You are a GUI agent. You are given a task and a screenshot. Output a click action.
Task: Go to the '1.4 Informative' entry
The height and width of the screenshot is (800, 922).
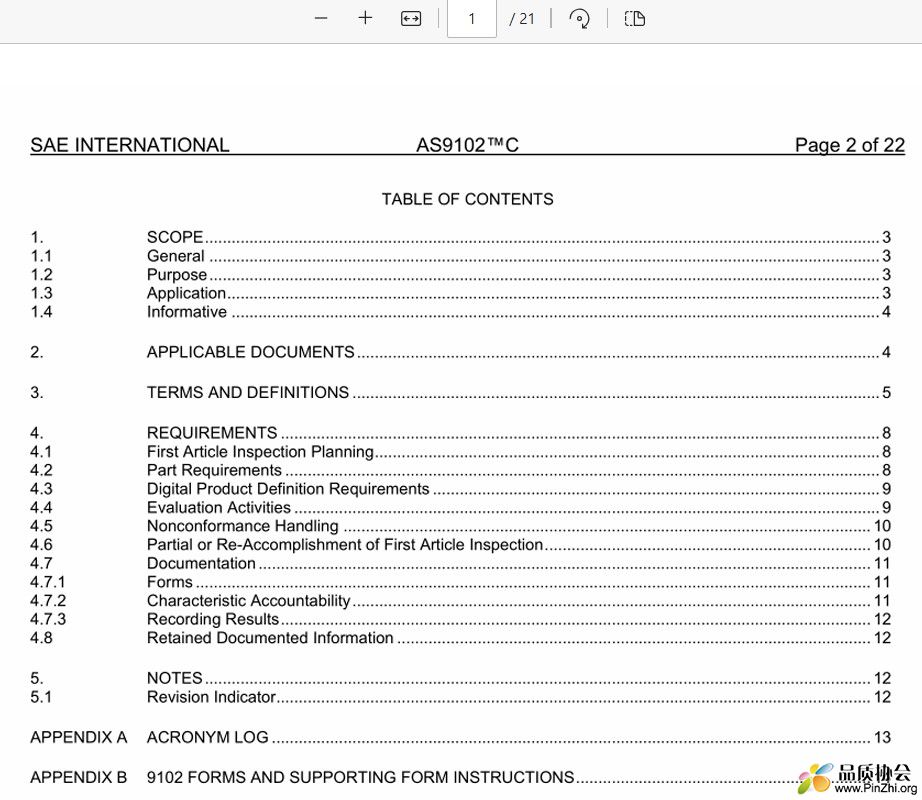460,312
